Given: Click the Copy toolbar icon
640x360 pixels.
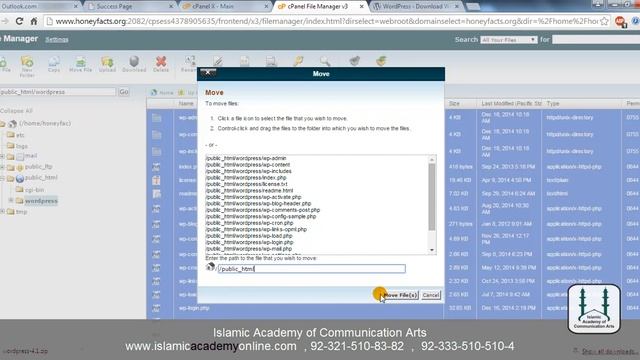Looking at the screenshot, I should (x=54, y=62).
